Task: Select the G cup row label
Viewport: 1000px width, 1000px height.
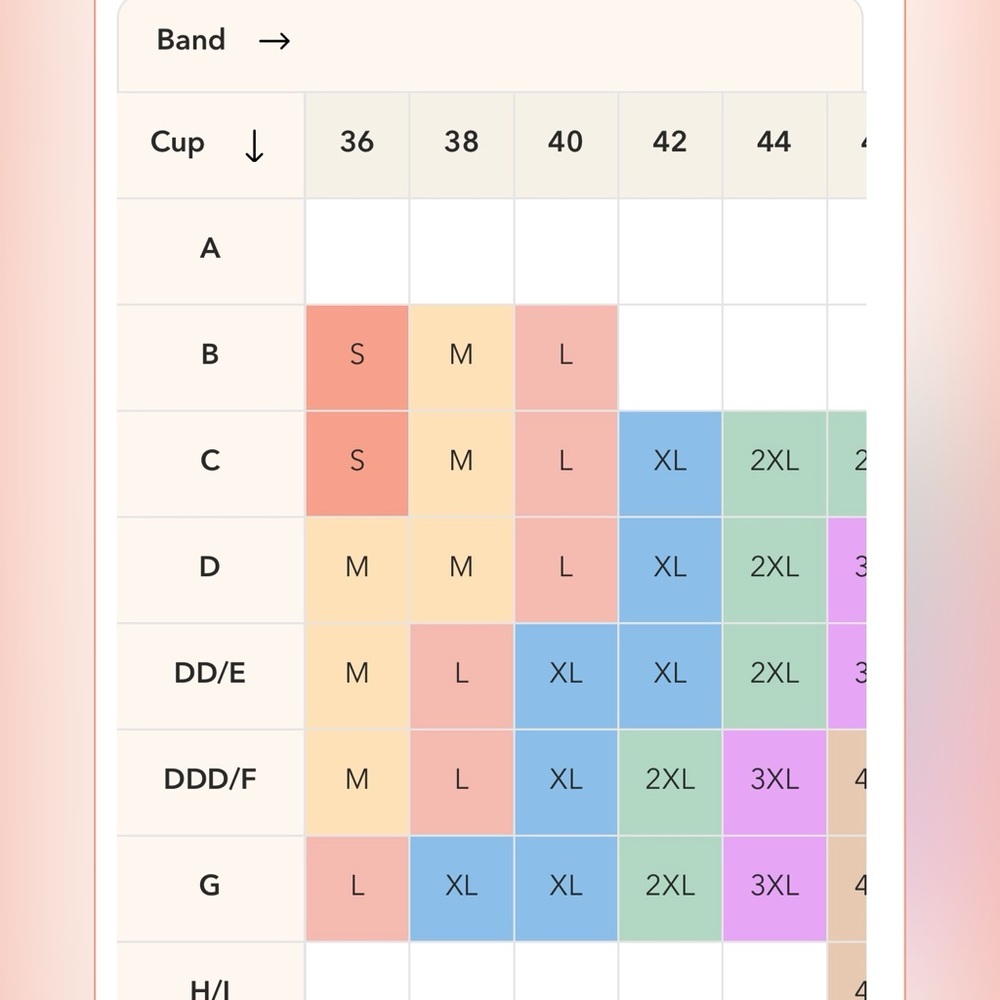Action: (210, 885)
